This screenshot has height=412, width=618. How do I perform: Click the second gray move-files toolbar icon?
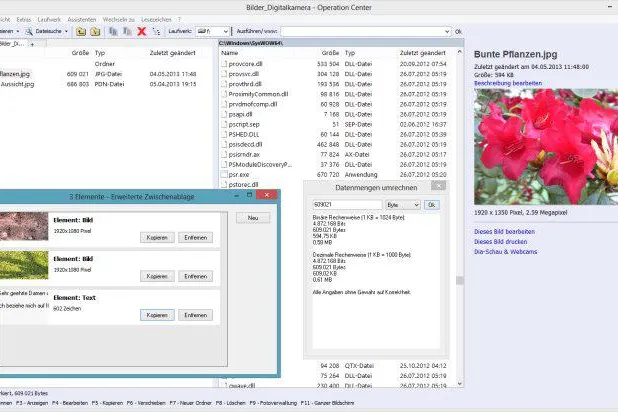point(127,32)
